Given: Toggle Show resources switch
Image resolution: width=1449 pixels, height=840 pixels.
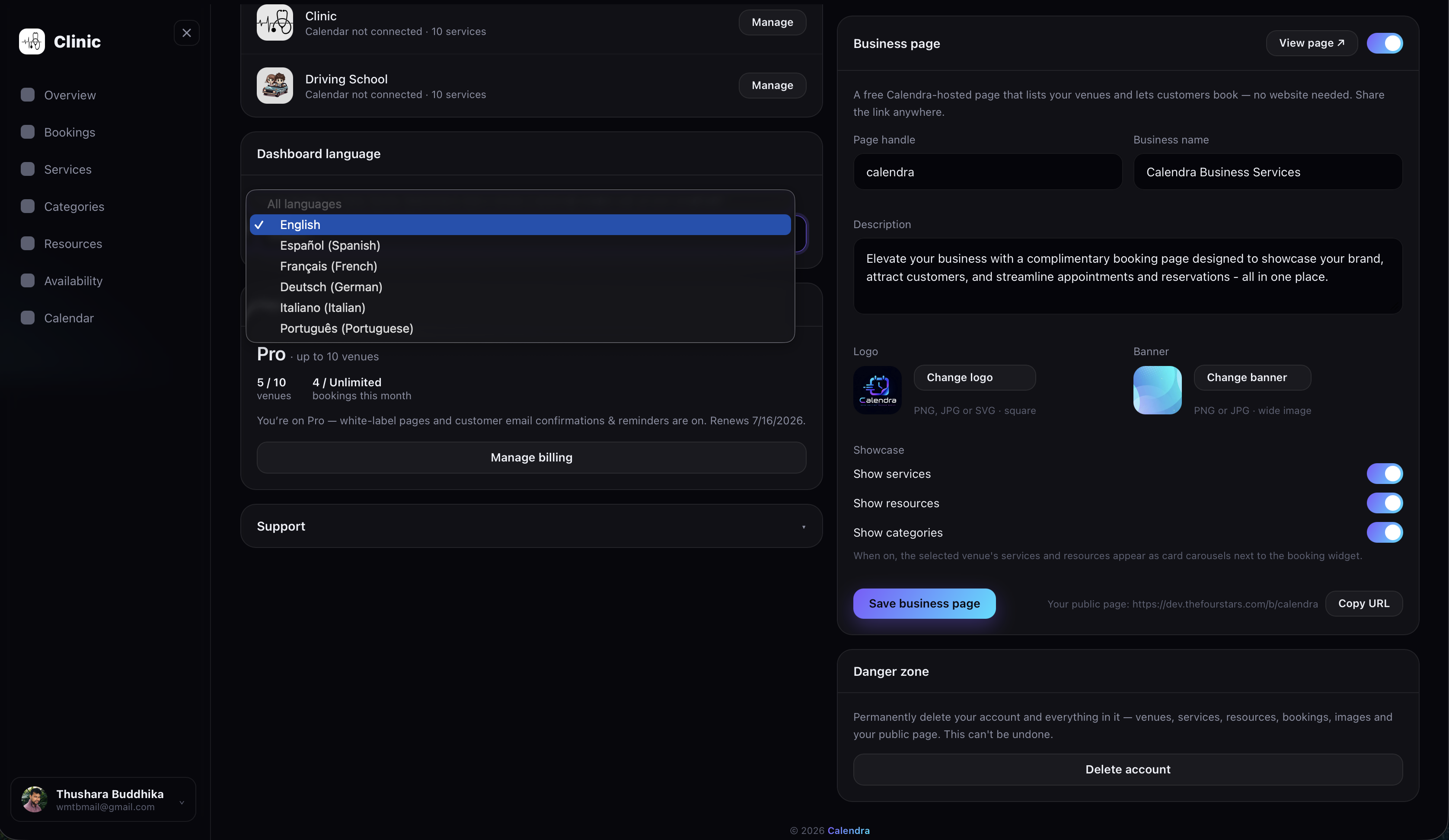Looking at the screenshot, I should pyautogui.click(x=1385, y=503).
